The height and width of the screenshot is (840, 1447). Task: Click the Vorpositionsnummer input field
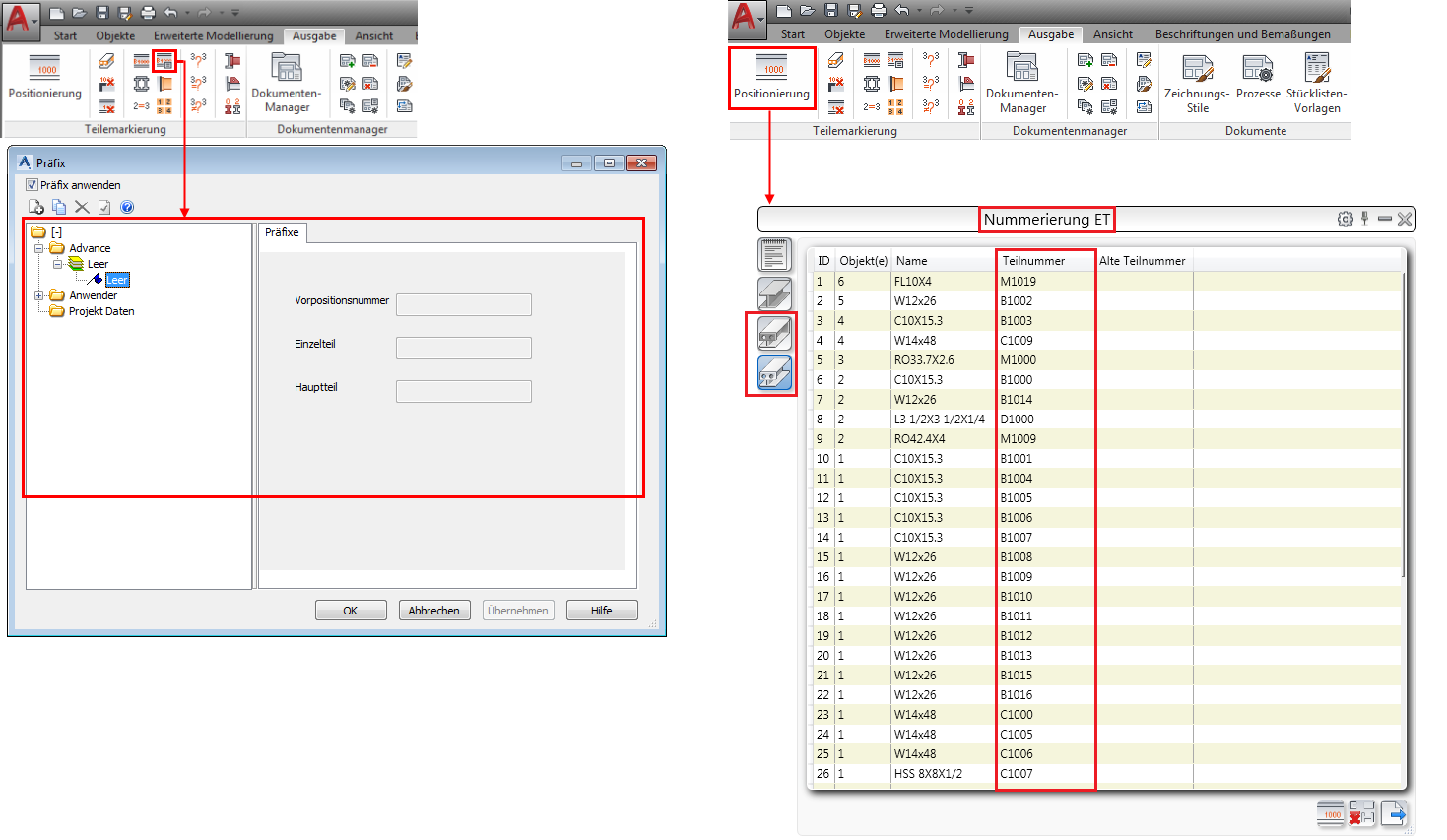coord(464,304)
